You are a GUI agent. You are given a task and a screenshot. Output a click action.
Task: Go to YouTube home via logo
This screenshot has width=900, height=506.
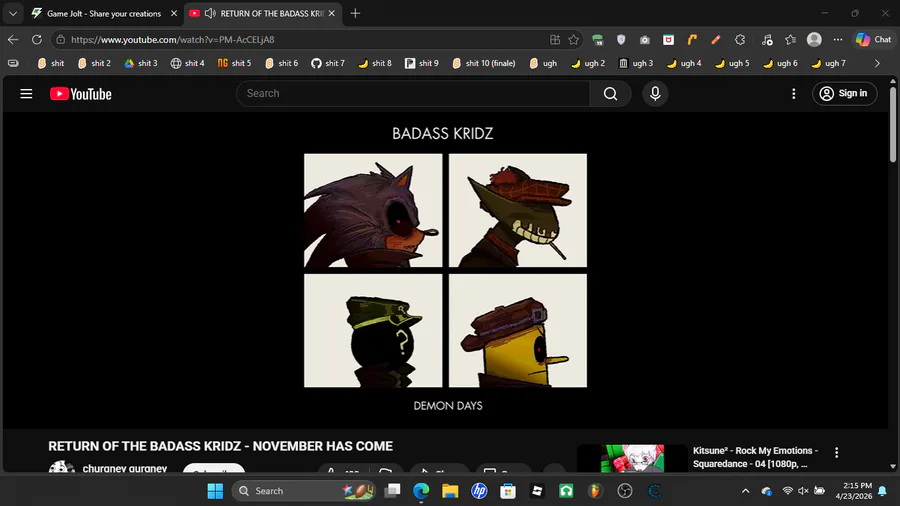tap(80, 94)
